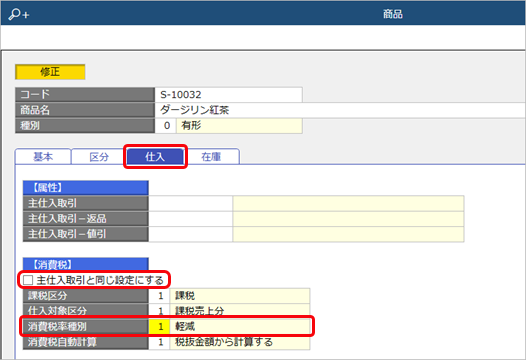Click the 主仕入取引－返品 code input field
Viewport: 526px width, 360px height.
[191, 219]
